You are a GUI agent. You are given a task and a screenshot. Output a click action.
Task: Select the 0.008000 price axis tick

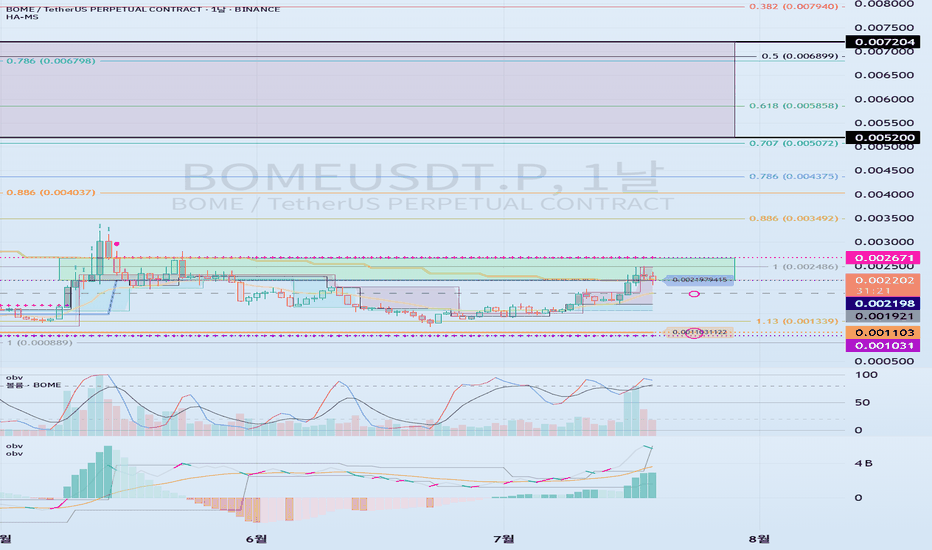coord(884,4)
